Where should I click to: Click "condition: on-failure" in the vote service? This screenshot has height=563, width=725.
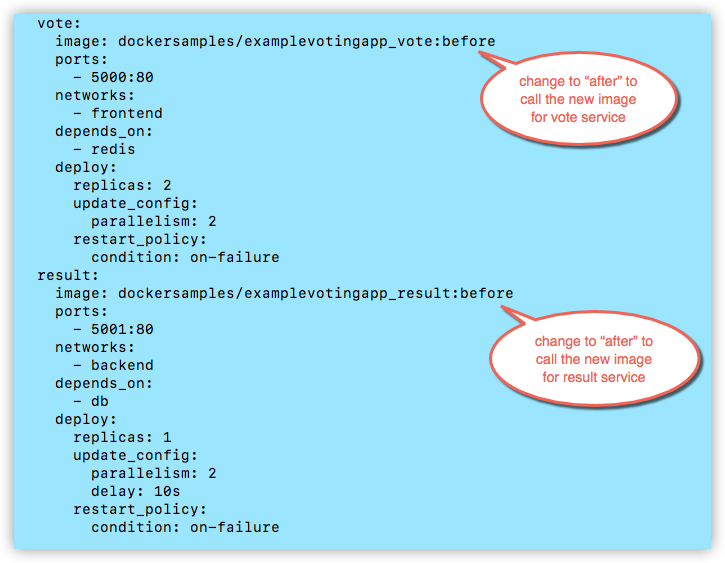(x=185, y=257)
